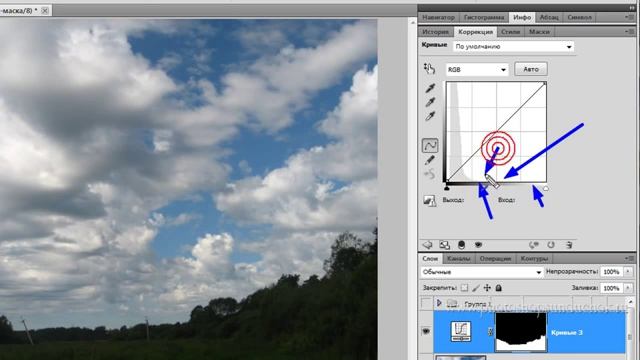This screenshot has width=640, height=360.
Task: Open the Обычные blend mode dropdown
Action: click(x=482, y=272)
